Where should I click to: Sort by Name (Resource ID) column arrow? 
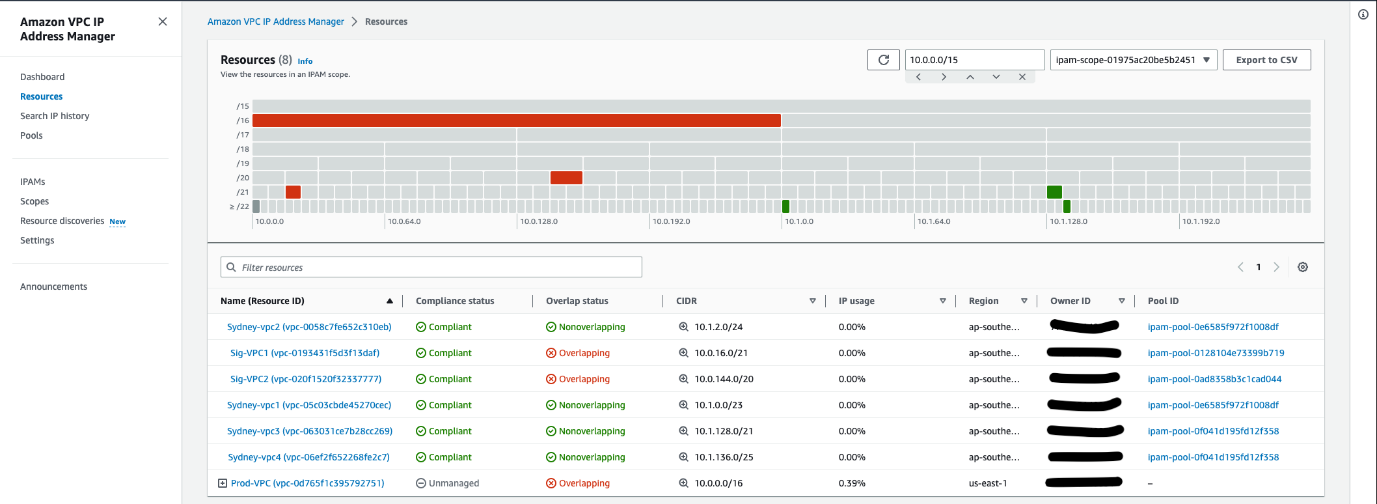tap(390, 301)
